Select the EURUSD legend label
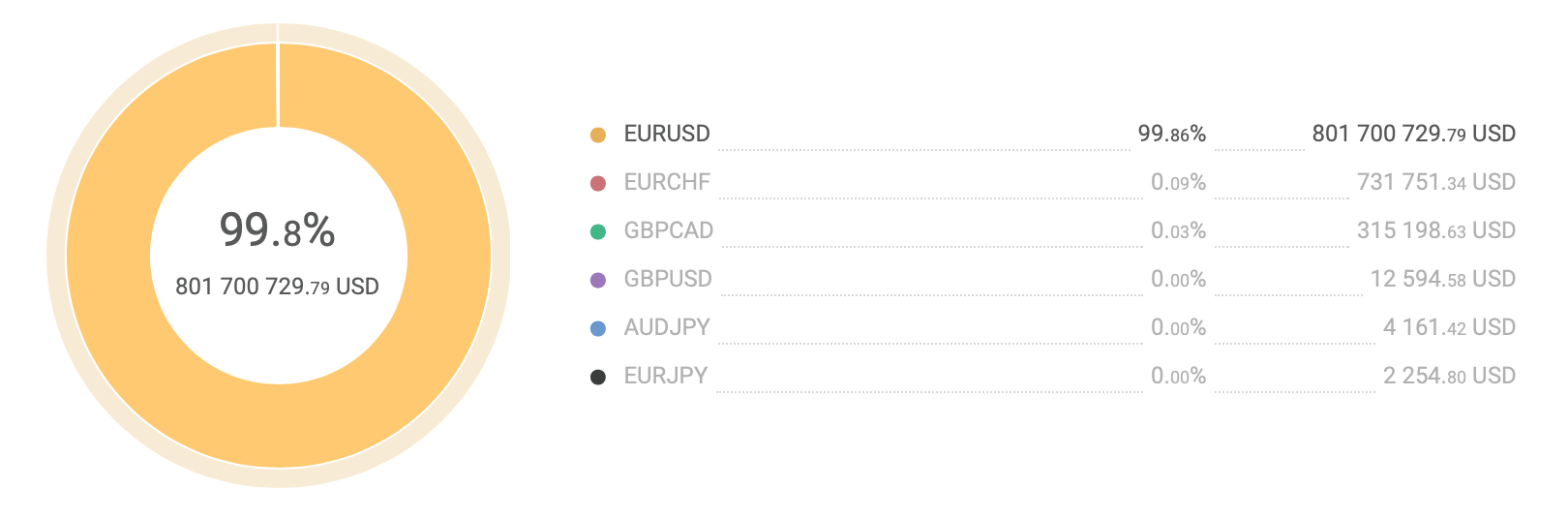 click(x=667, y=134)
